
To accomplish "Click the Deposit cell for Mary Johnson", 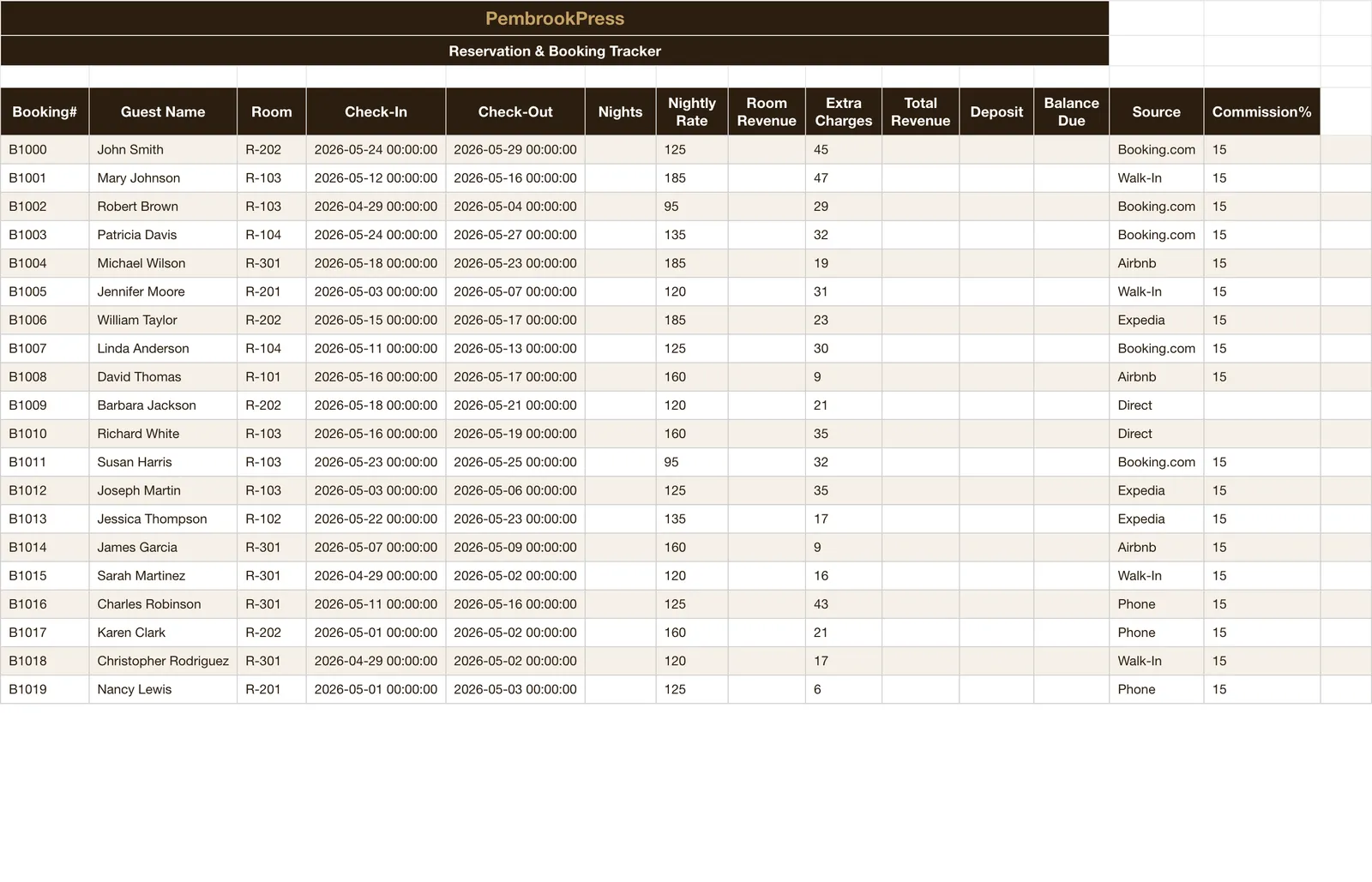I will pos(996,177).
